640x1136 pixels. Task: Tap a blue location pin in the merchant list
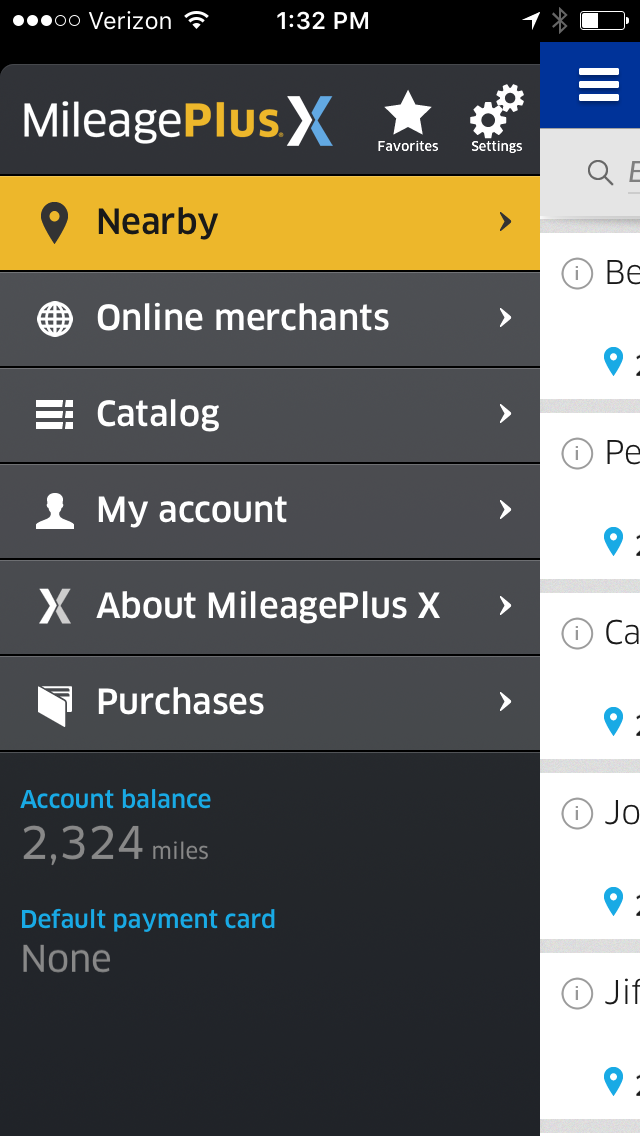coord(613,363)
